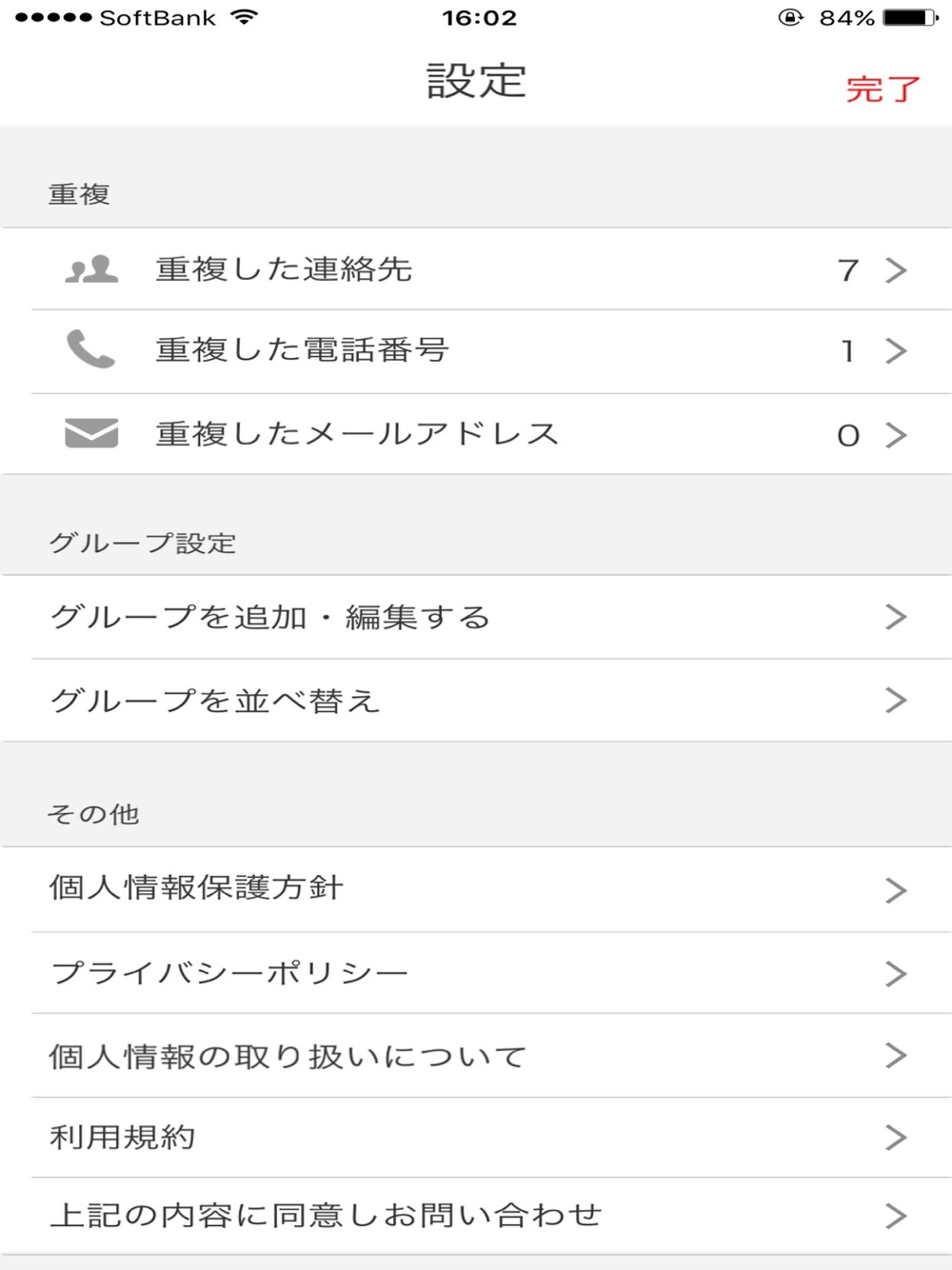The height and width of the screenshot is (1270, 952).
Task: Open 重複した連絡先 list
Action: (476, 269)
